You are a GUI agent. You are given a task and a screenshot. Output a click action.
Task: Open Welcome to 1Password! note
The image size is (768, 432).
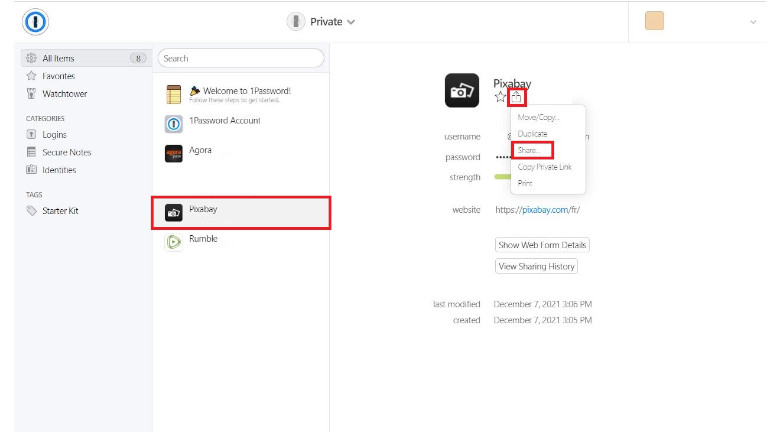[x=241, y=94]
